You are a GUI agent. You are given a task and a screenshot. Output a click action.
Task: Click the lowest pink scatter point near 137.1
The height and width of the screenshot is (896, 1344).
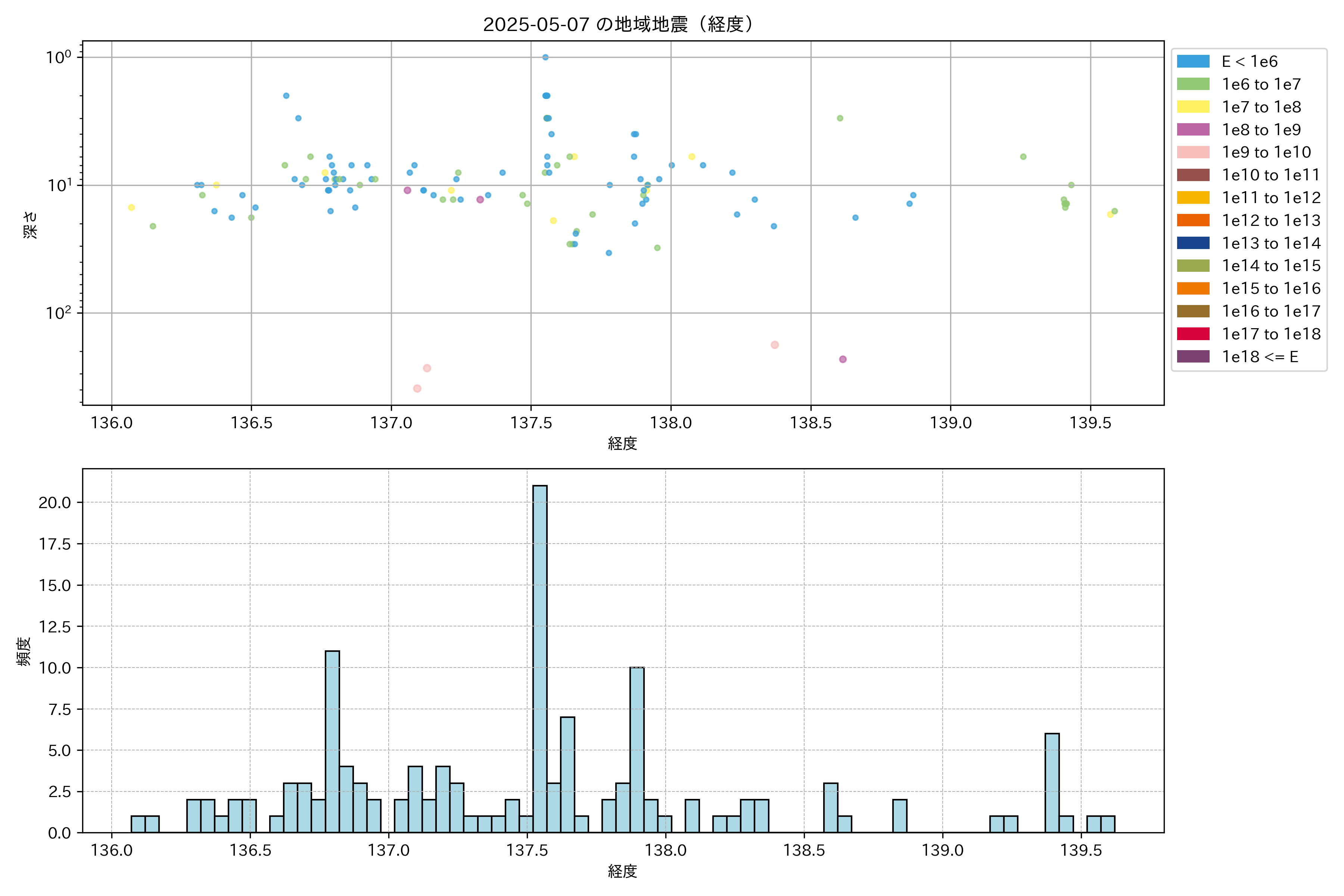pos(417,389)
